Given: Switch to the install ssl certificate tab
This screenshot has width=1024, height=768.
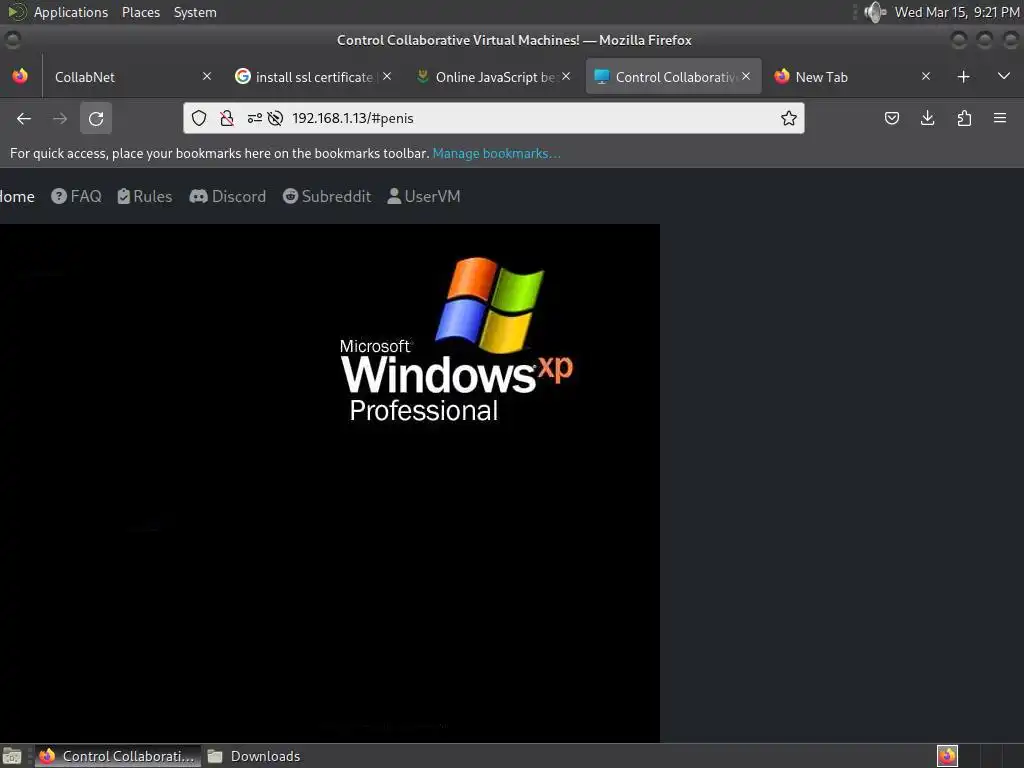Looking at the screenshot, I should pos(314,77).
